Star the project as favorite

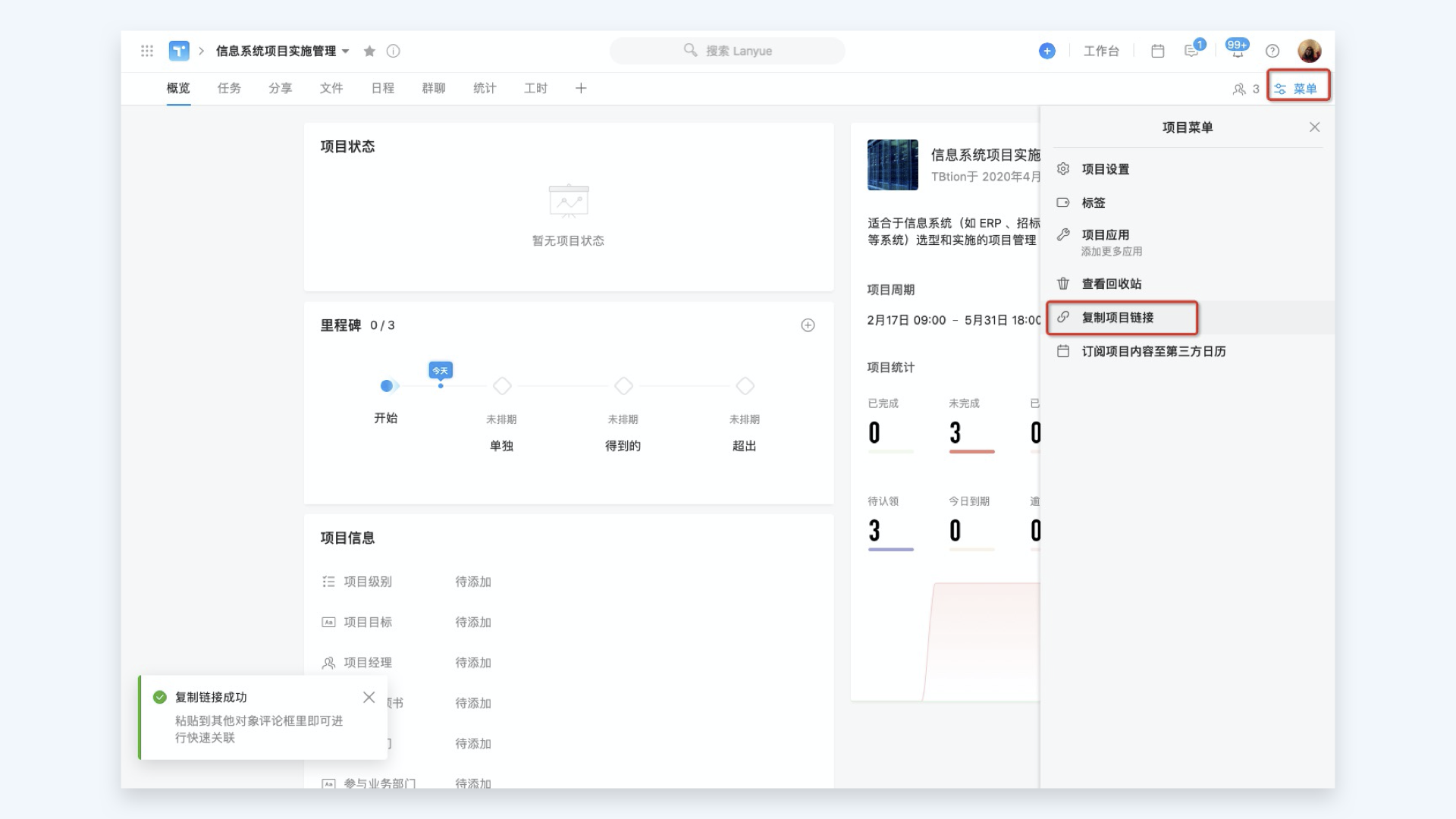[369, 51]
